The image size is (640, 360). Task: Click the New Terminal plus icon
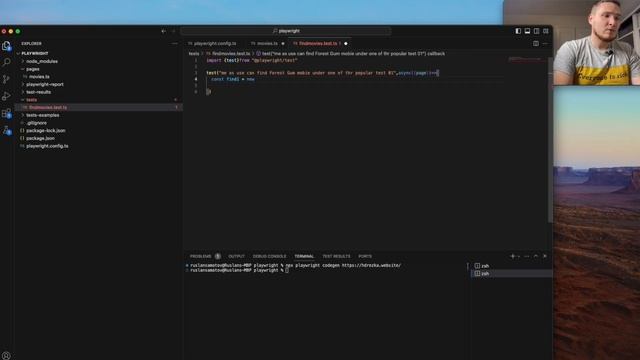[513, 256]
